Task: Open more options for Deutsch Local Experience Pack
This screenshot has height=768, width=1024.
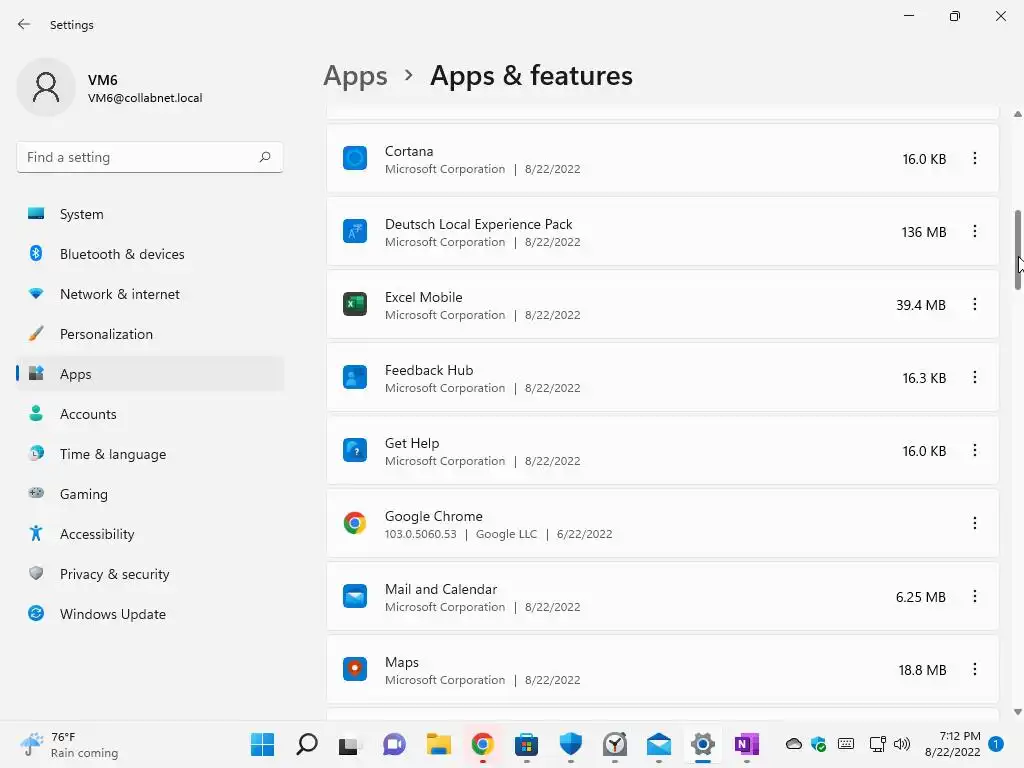Action: [974, 231]
